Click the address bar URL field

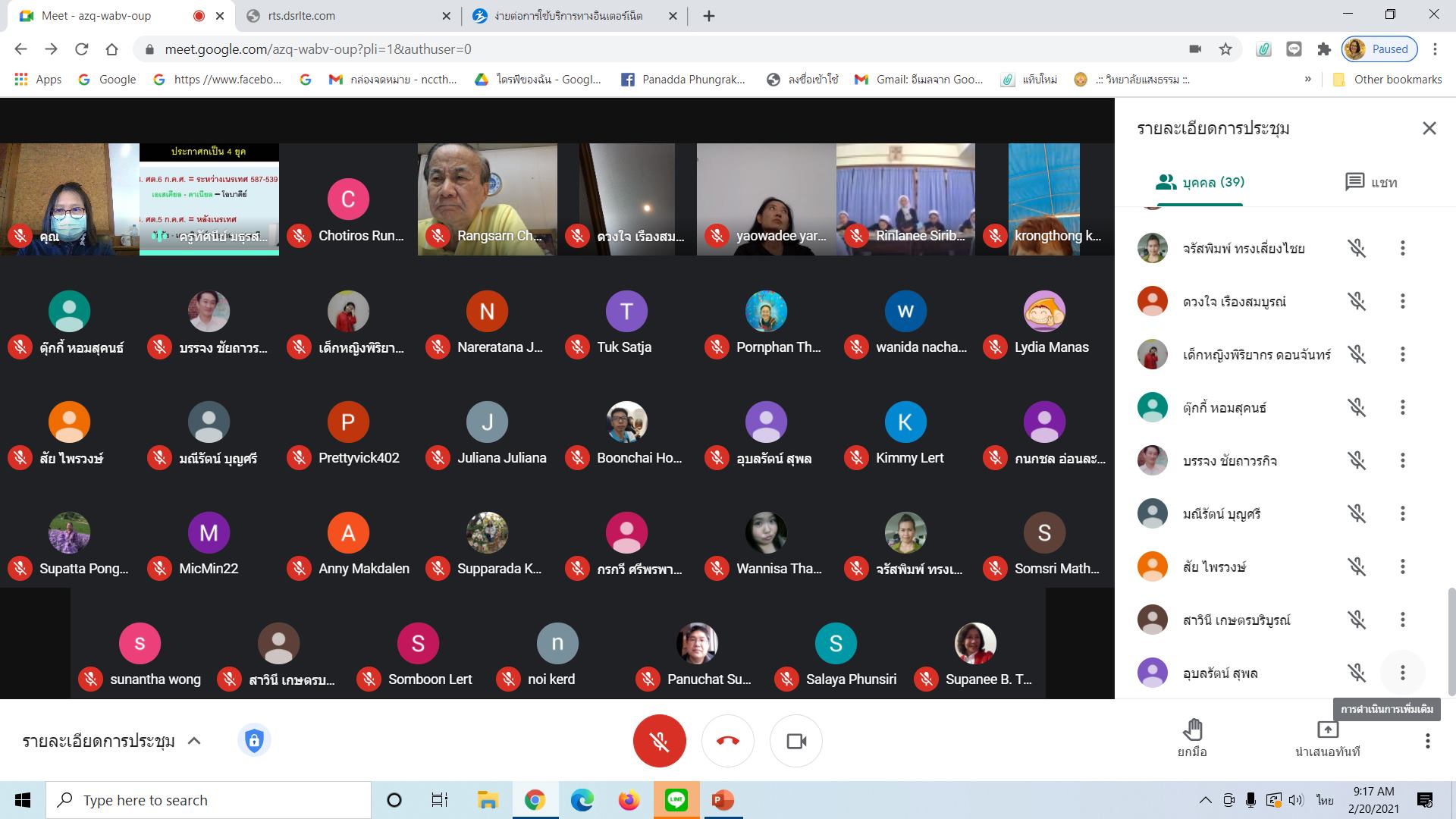tap(660, 49)
